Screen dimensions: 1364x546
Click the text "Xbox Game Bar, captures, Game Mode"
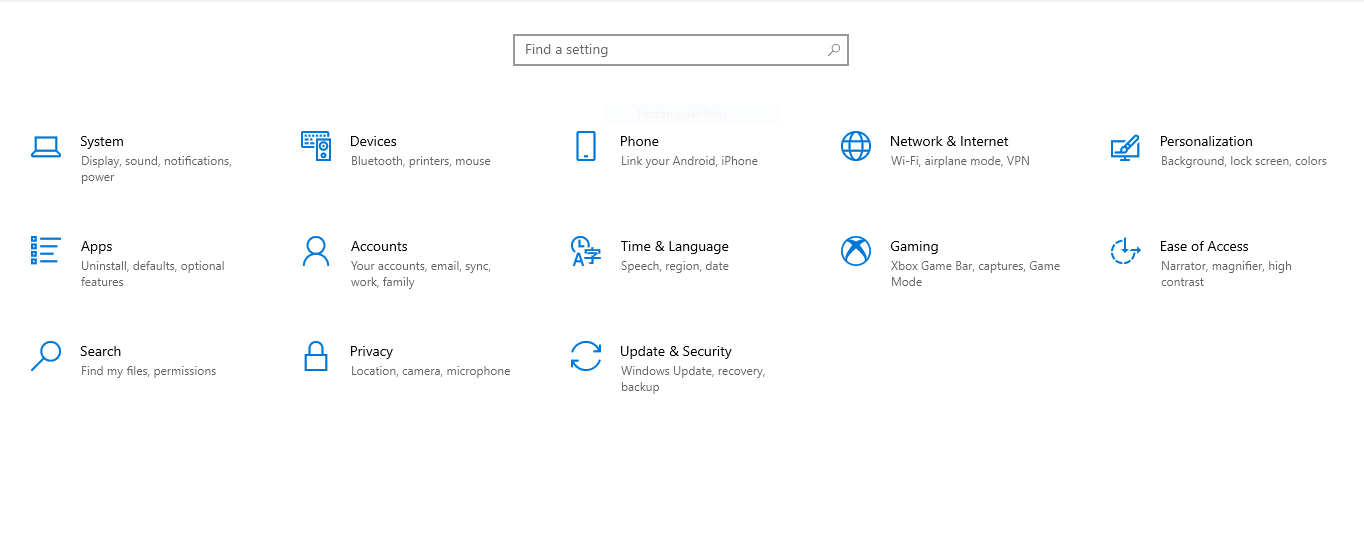coord(975,274)
